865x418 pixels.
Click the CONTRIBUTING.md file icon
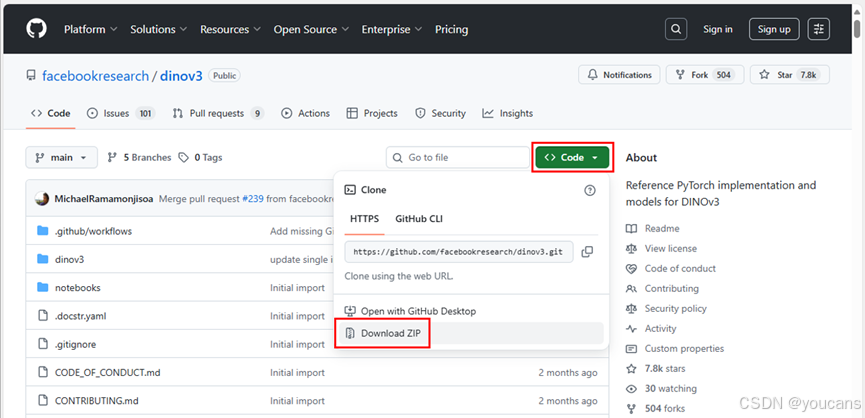pos(43,400)
